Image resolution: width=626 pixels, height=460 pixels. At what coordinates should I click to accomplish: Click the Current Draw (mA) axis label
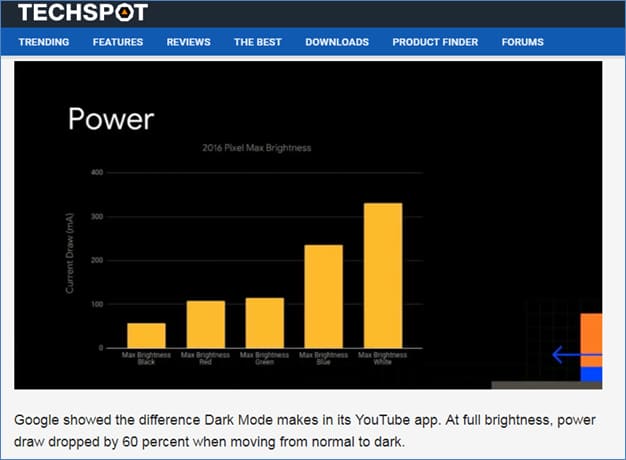point(69,253)
